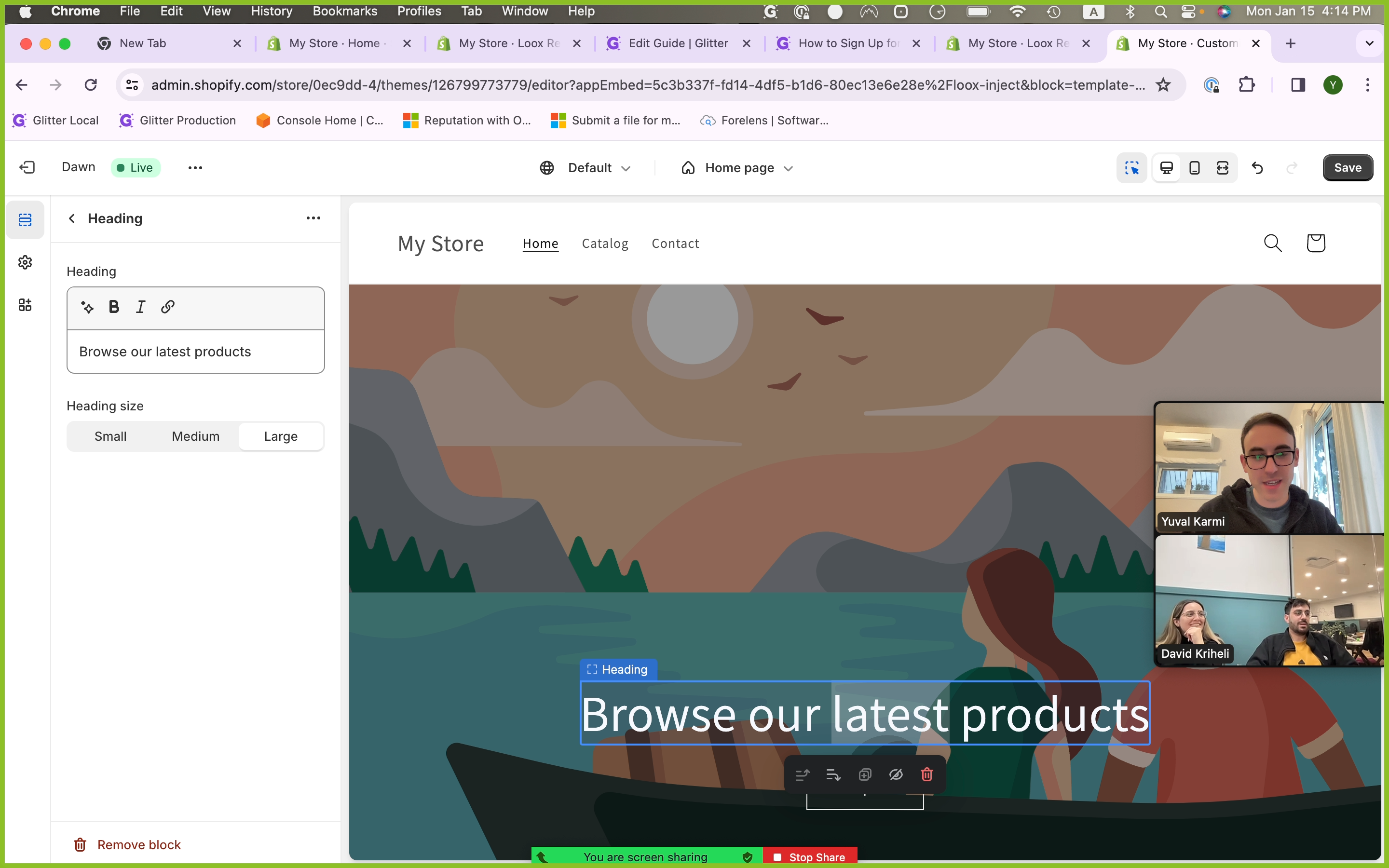Open a new Chrome tab
Image resolution: width=1389 pixels, height=868 pixels.
(1290, 43)
